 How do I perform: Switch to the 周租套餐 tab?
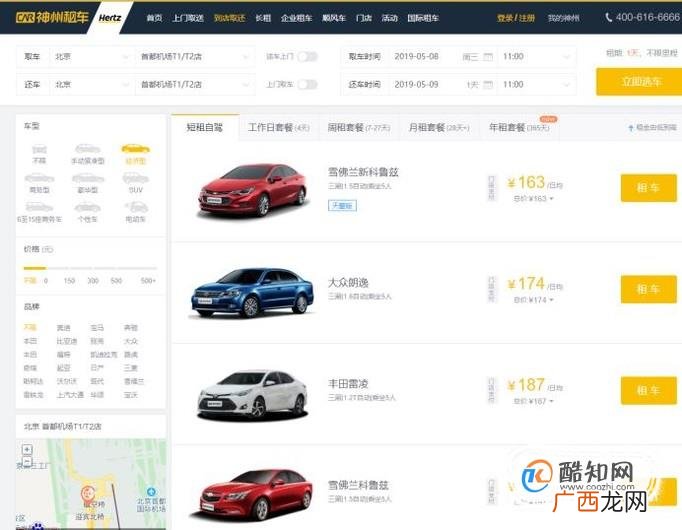point(359,127)
